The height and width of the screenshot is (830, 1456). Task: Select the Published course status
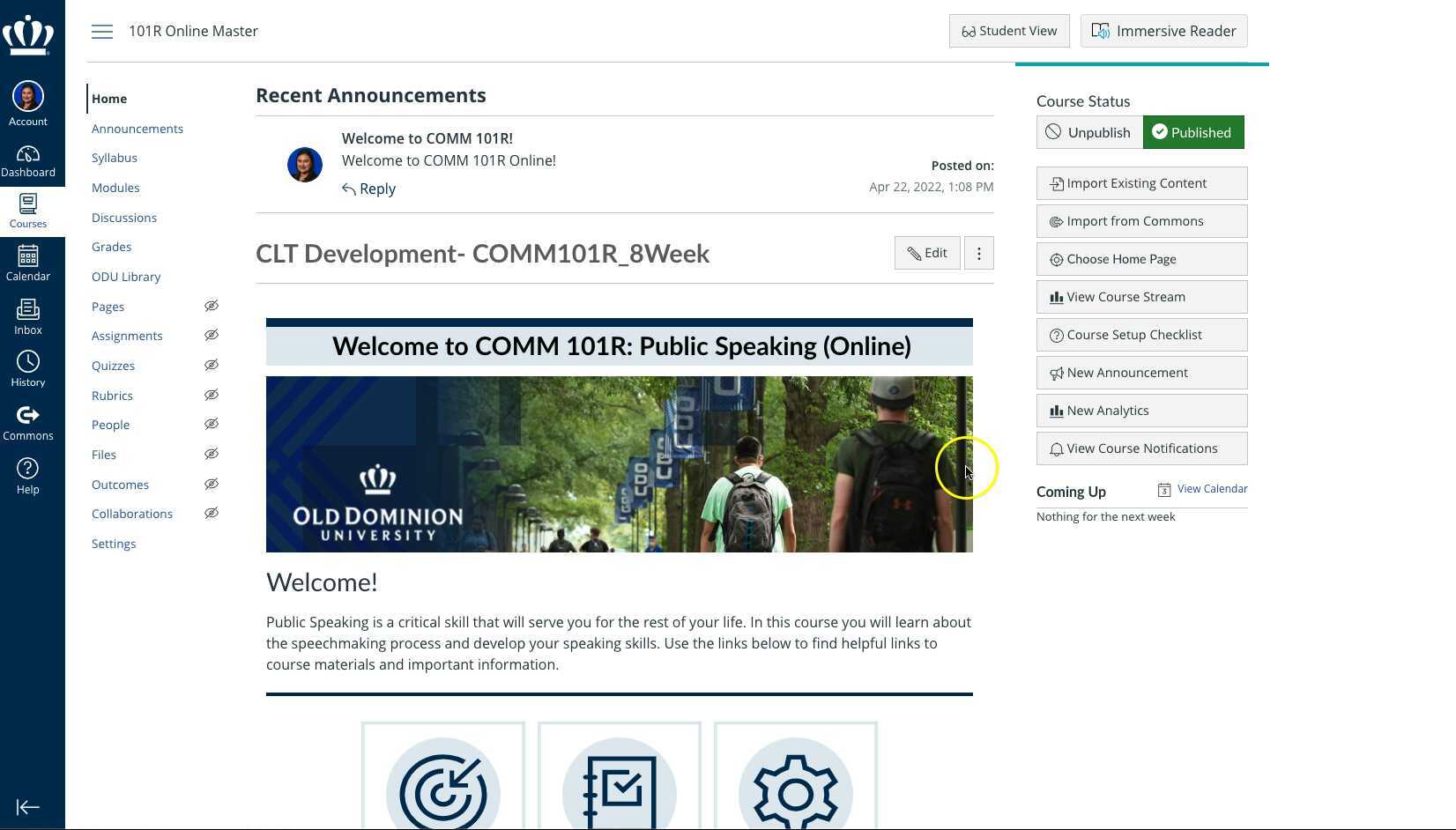pos(1193,132)
